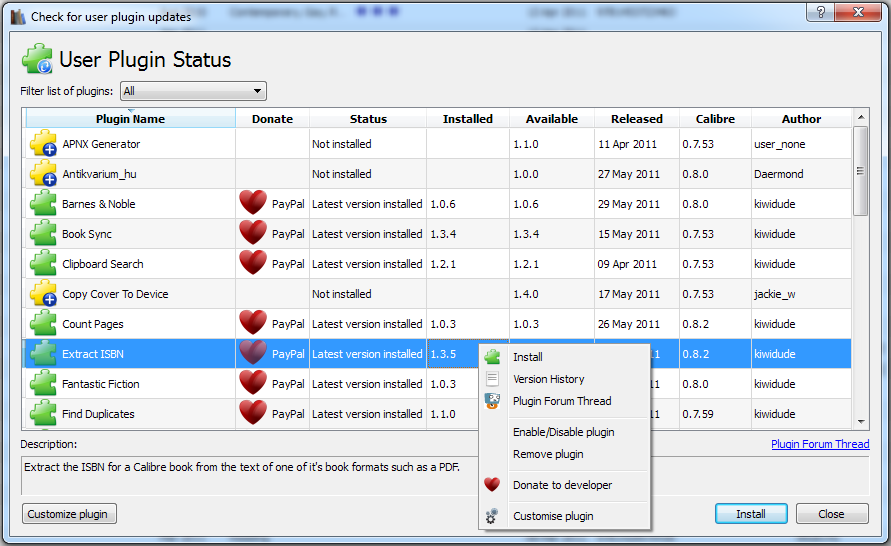This screenshot has width=891, height=546.
Task: Click the forum icon beside Plugin Forum Thread entry
Action: click(492, 401)
